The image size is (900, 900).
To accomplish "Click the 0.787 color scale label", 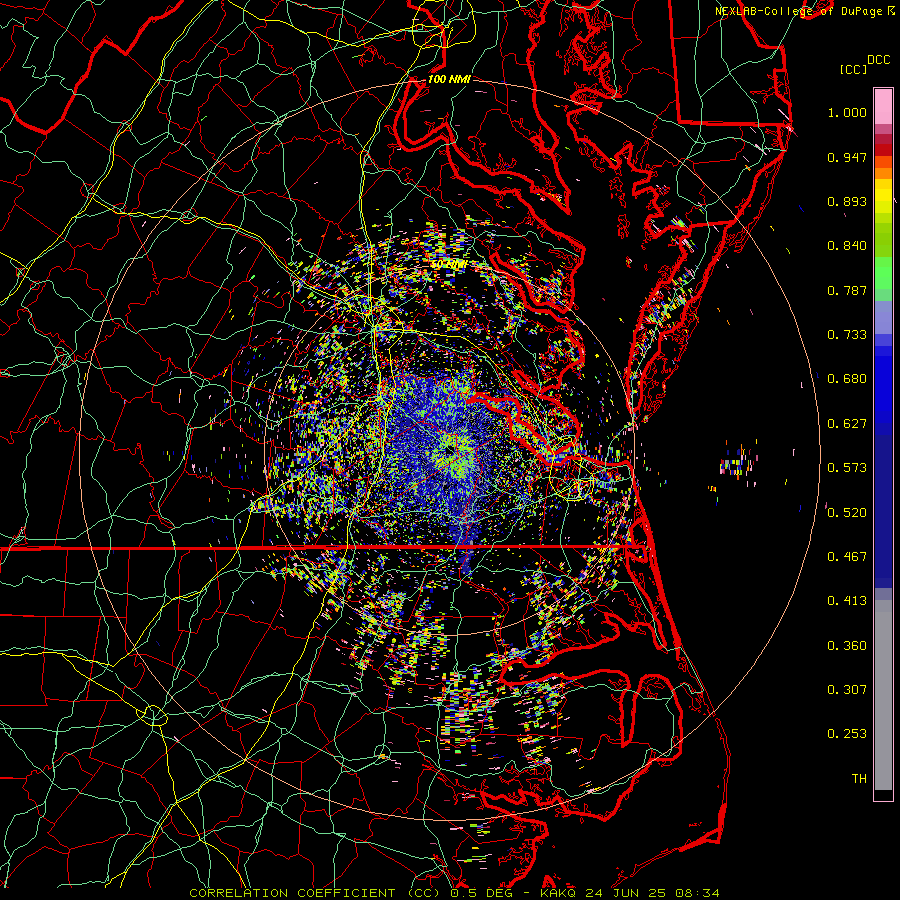I will click(x=847, y=290).
